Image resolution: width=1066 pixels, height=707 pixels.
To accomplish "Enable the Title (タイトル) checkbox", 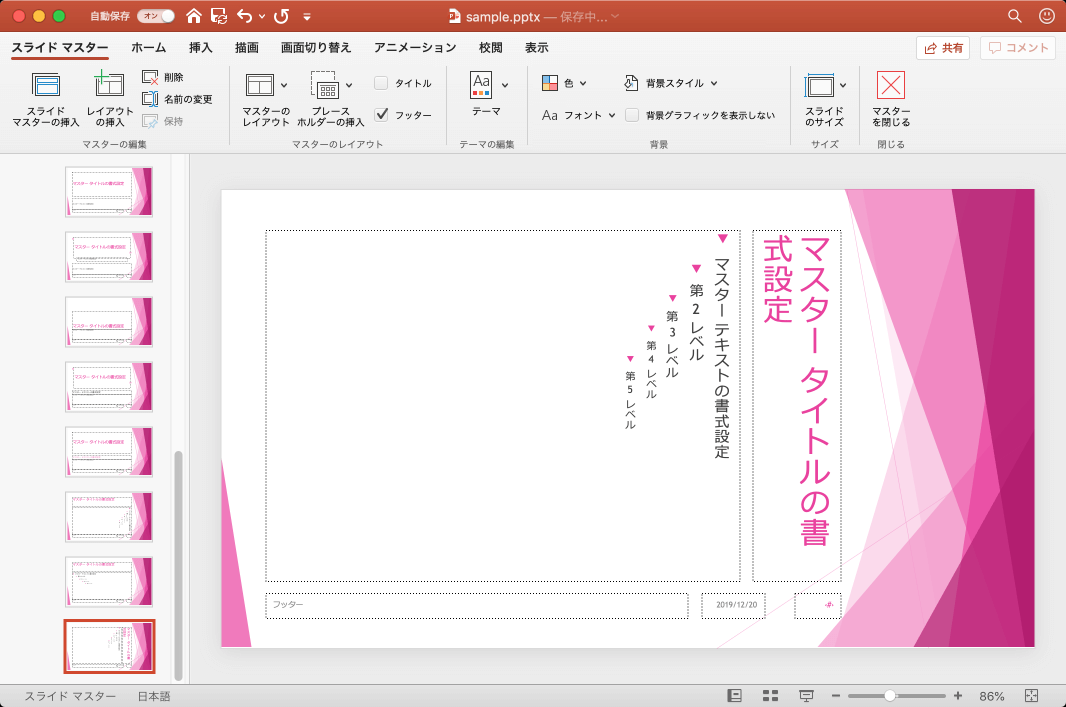I will tap(381, 83).
